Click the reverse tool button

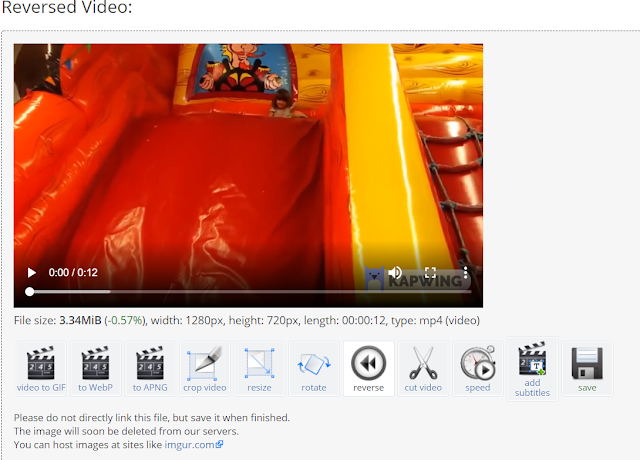(369, 369)
